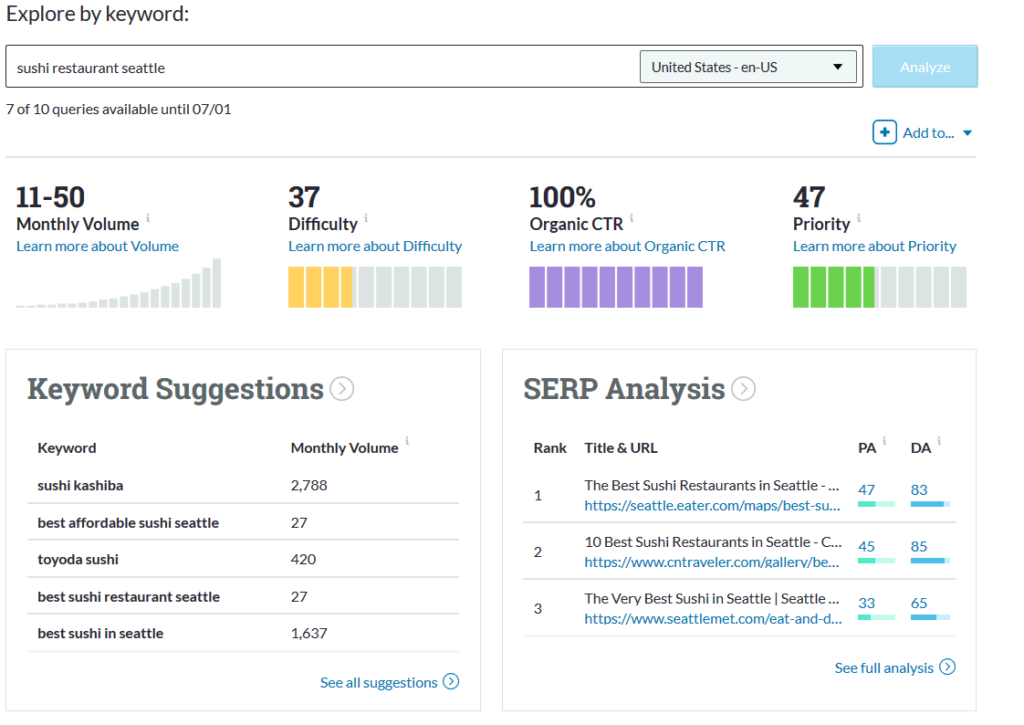Click the info icon beside Priority
The image size is (1024, 725).
pos(859,218)
